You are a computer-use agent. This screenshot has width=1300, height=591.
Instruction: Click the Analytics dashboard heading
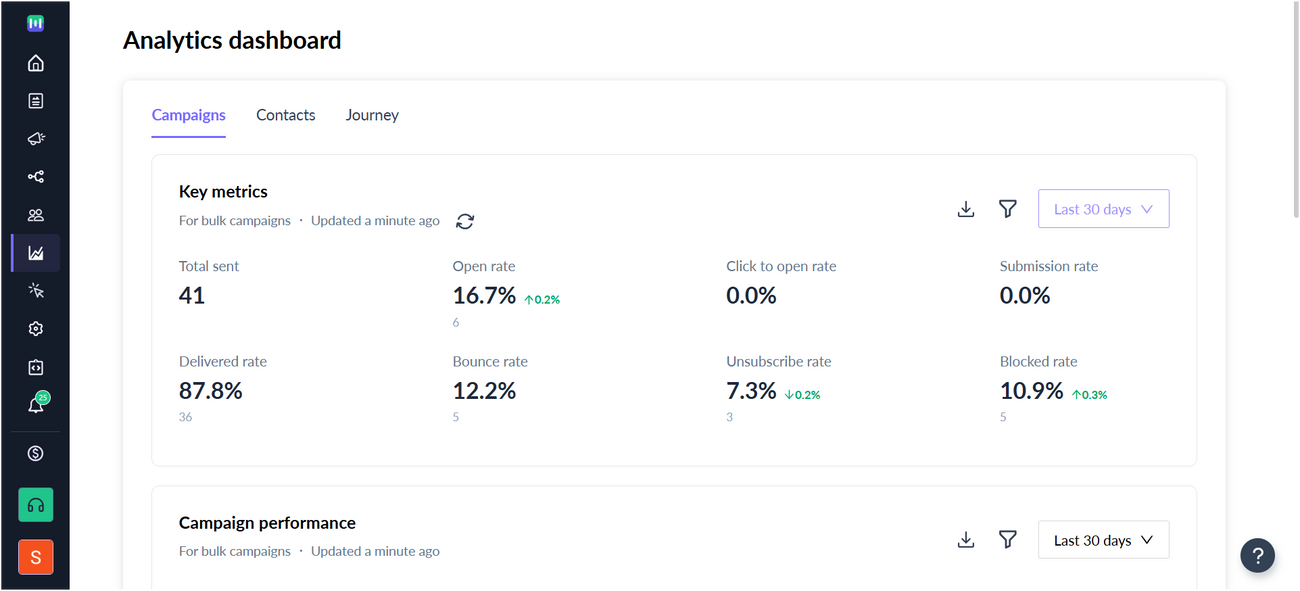(x=232, y=40)
